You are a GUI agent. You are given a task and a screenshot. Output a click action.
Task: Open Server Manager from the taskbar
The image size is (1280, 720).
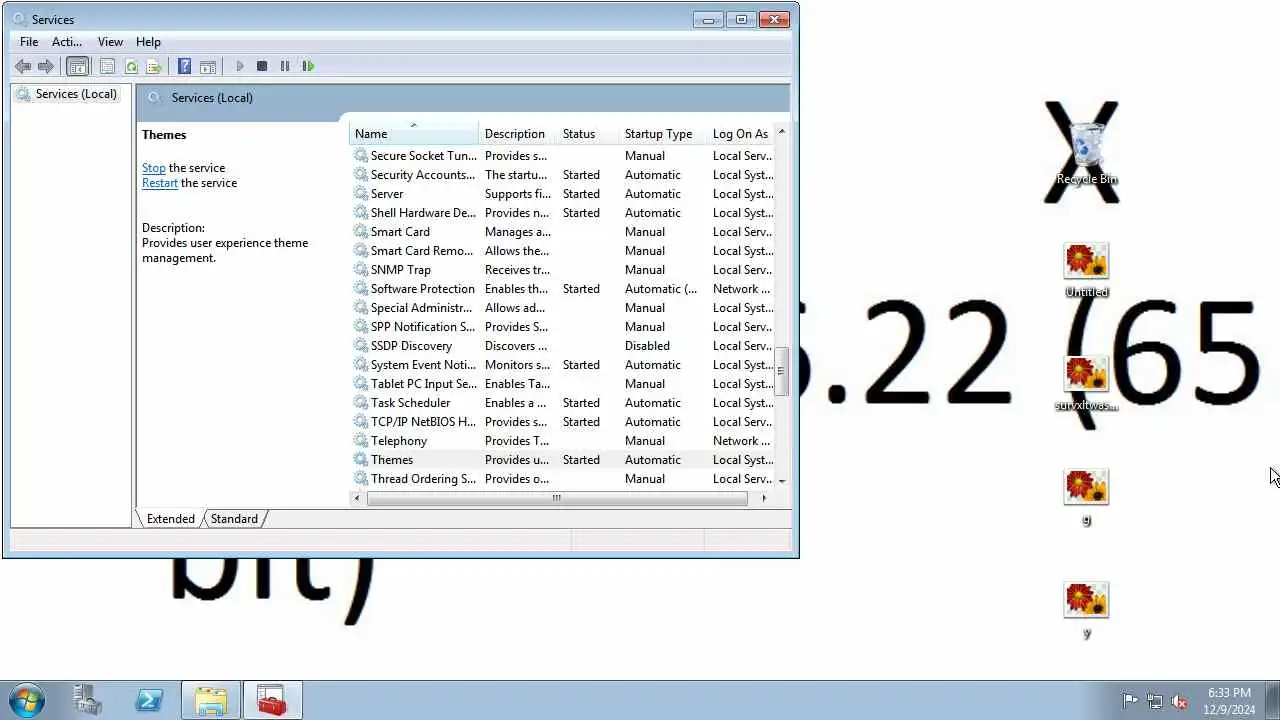pyautogui.click(x=88, y=700)
